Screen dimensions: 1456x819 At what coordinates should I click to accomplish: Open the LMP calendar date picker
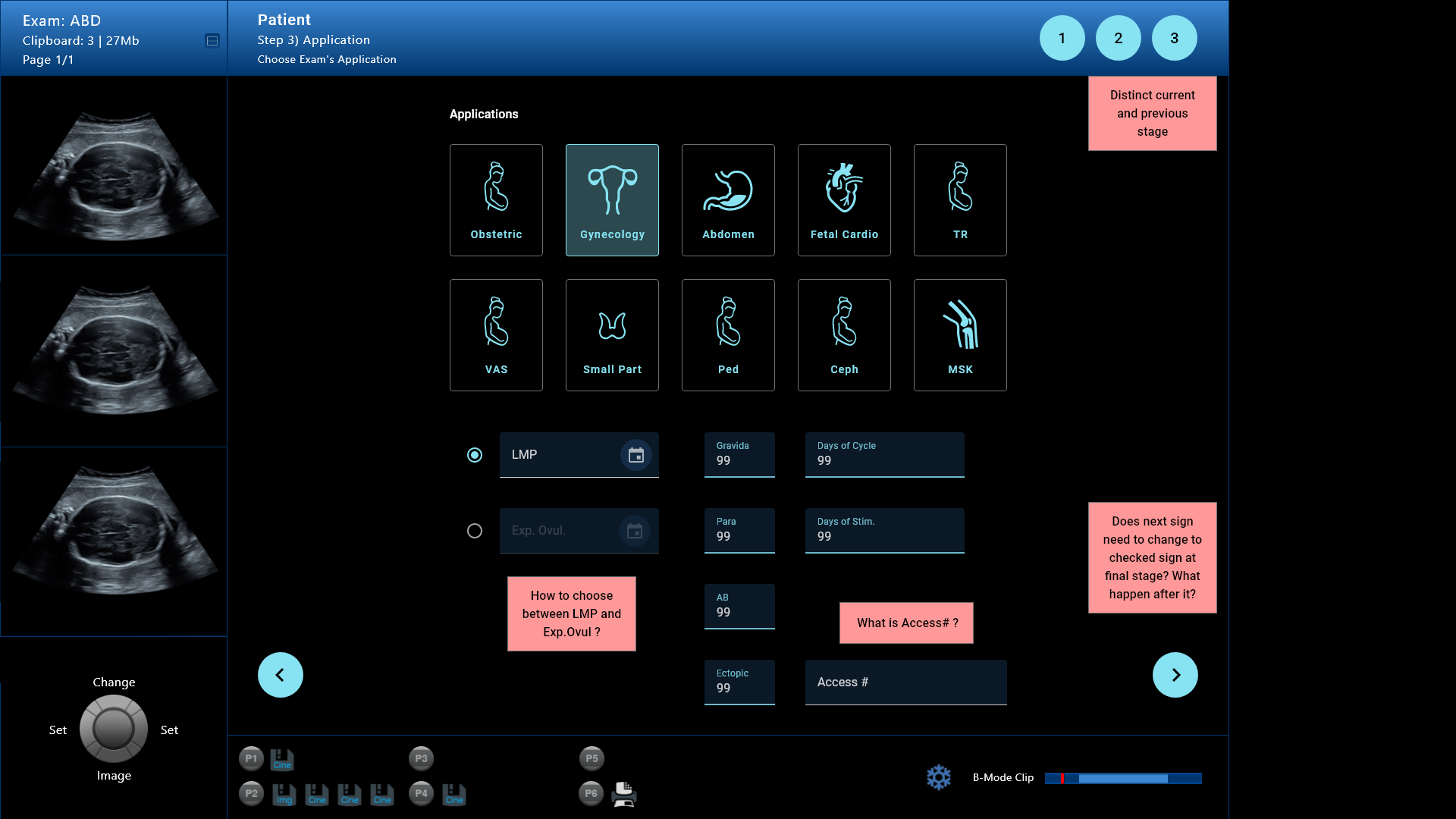[x=635, y=455]
